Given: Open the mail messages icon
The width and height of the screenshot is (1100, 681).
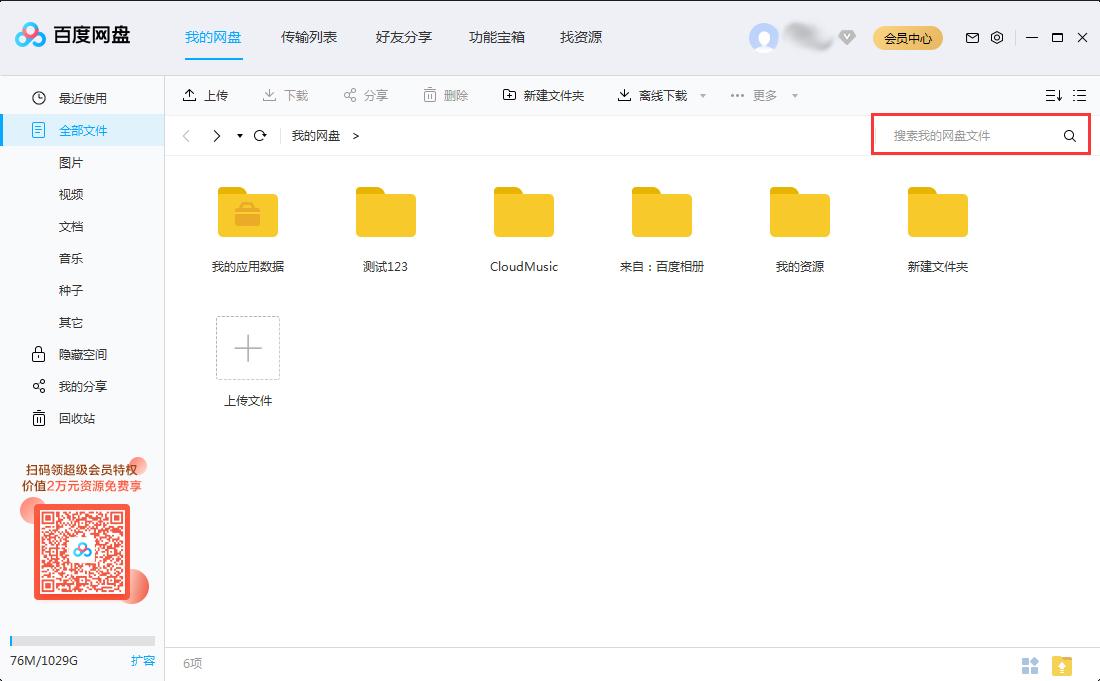Looking at the screenshot, I should [972, 38].
